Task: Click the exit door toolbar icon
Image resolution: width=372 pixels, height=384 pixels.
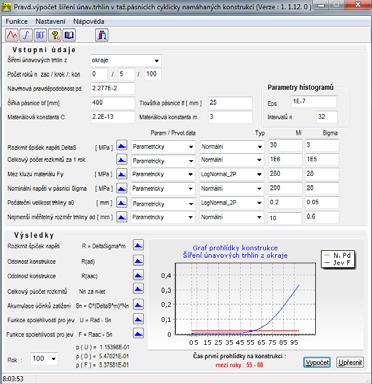Action: (102, 35)
